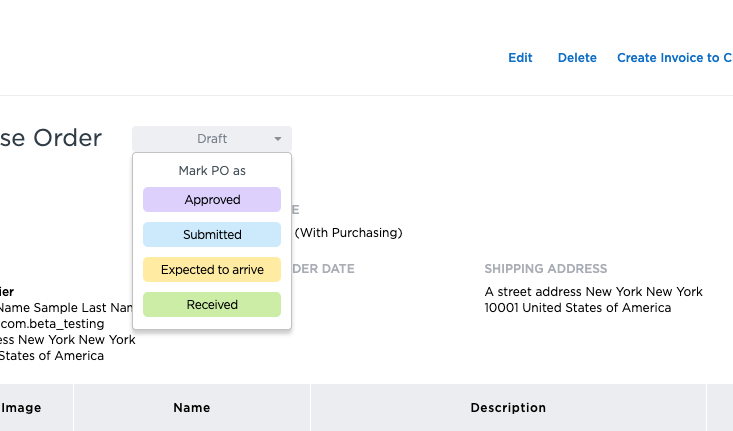The image size is (733, 431).
Task: Click the 'Mark PO as' menu header
Action: (212, 171)
